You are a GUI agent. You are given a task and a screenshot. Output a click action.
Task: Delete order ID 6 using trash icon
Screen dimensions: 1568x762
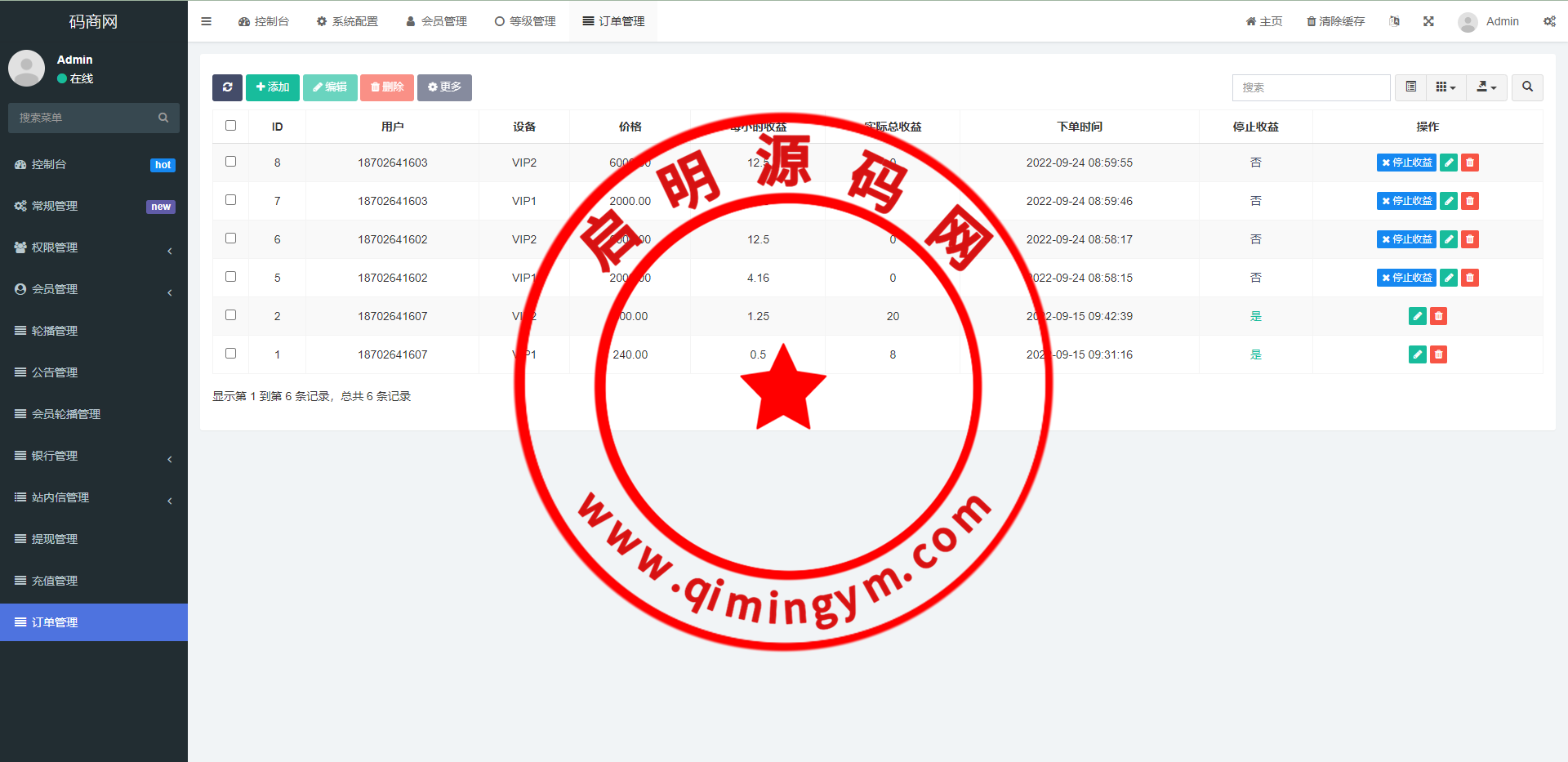pyautogui.click(x=1469, y=239)
